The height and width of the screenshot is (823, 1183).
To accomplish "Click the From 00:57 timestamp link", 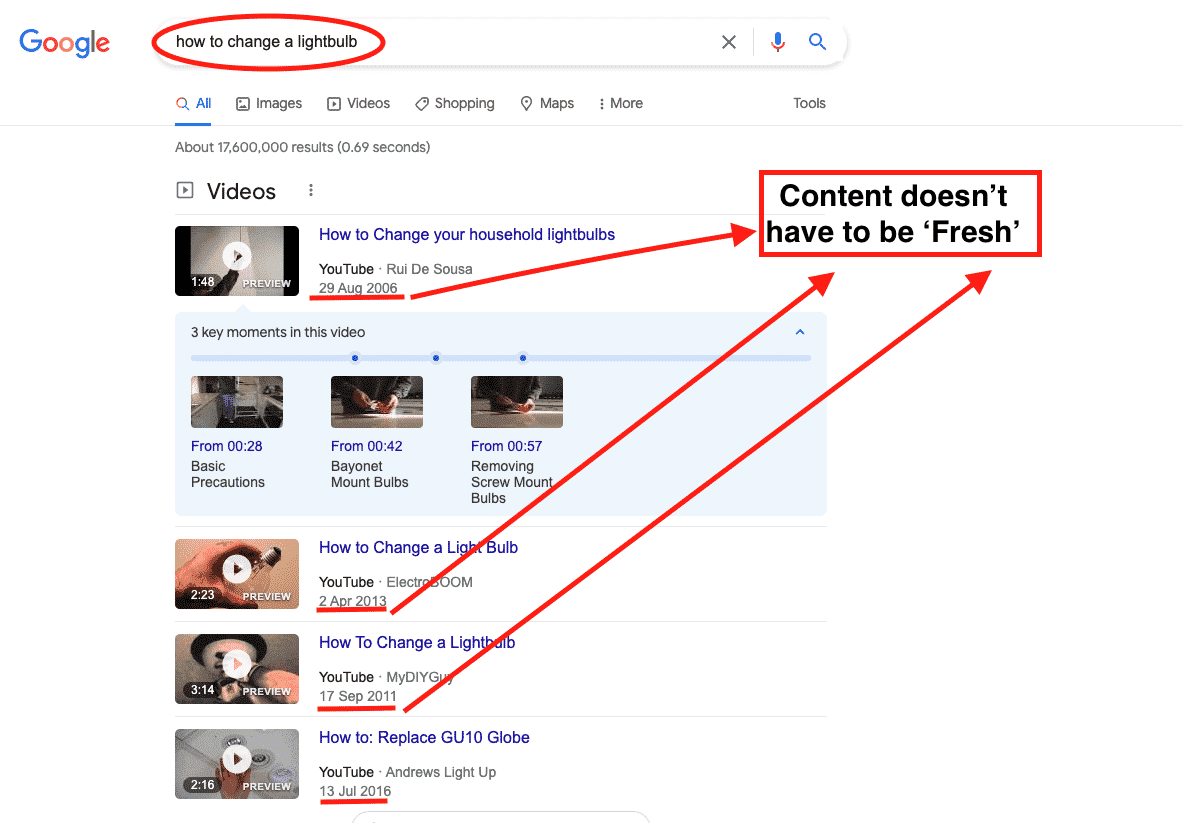I will tap(506, 446).
